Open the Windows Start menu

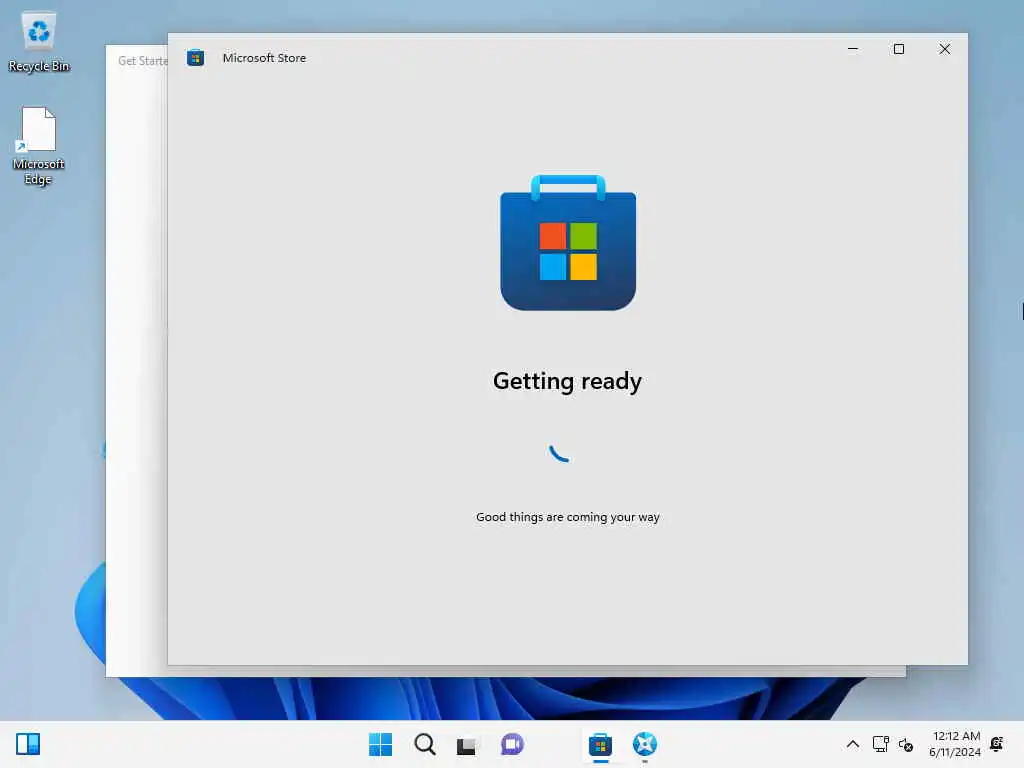[x=380, y=744]
